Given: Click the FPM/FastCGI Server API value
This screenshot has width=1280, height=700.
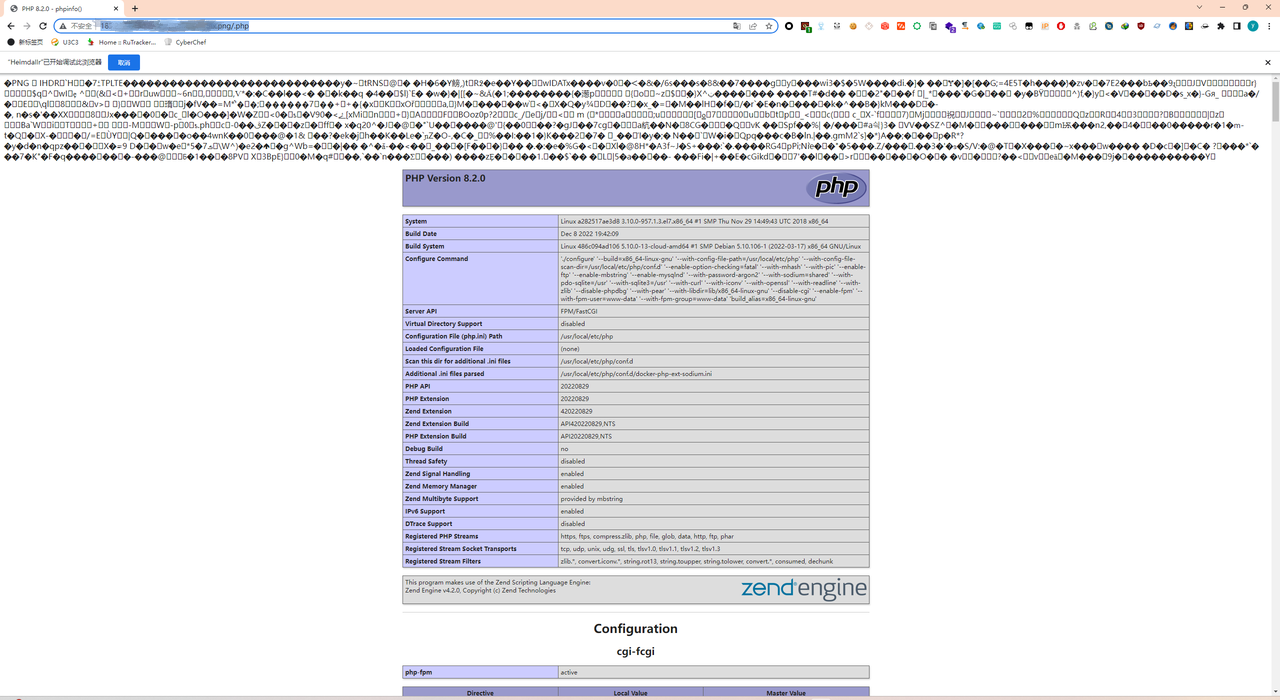Looking at the screenshot, I should [580, 311].
